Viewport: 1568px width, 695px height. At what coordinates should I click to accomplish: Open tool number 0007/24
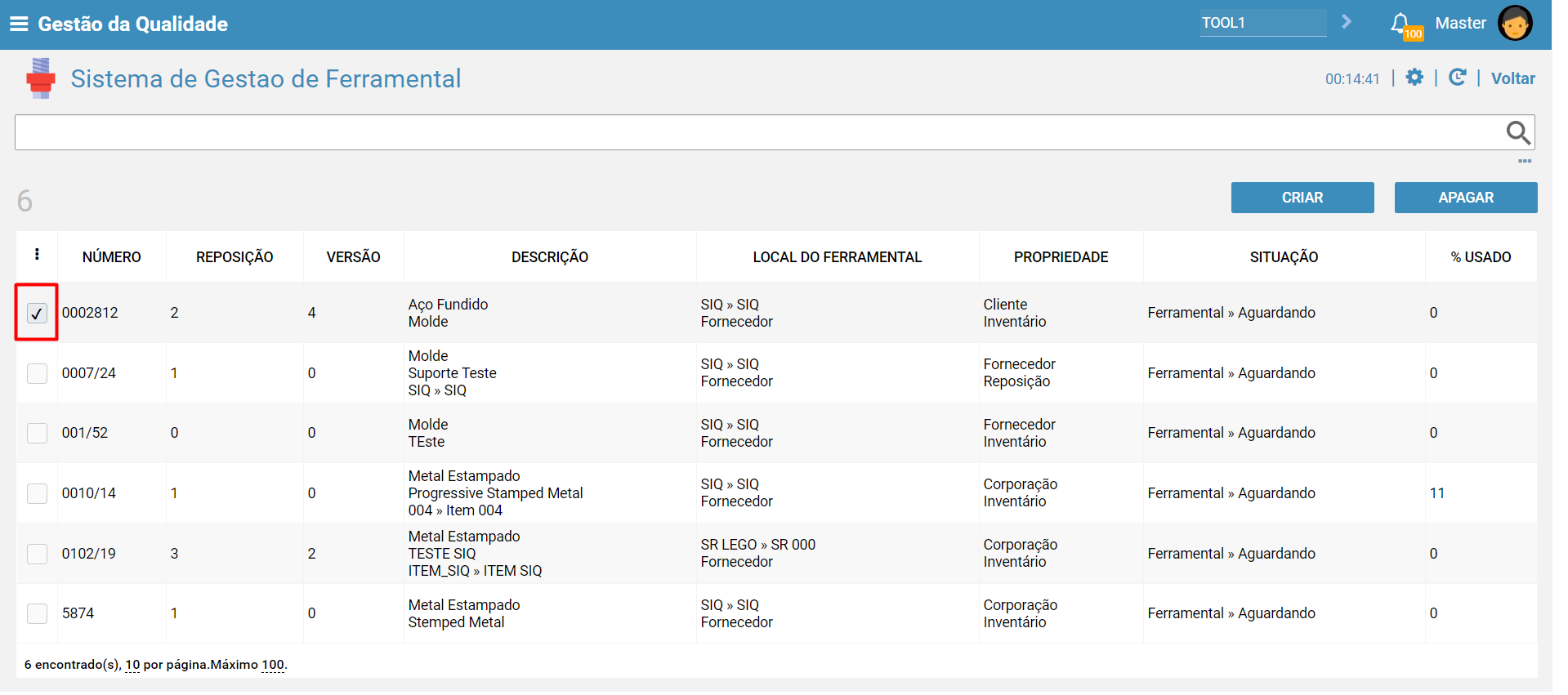pos(89,373)
